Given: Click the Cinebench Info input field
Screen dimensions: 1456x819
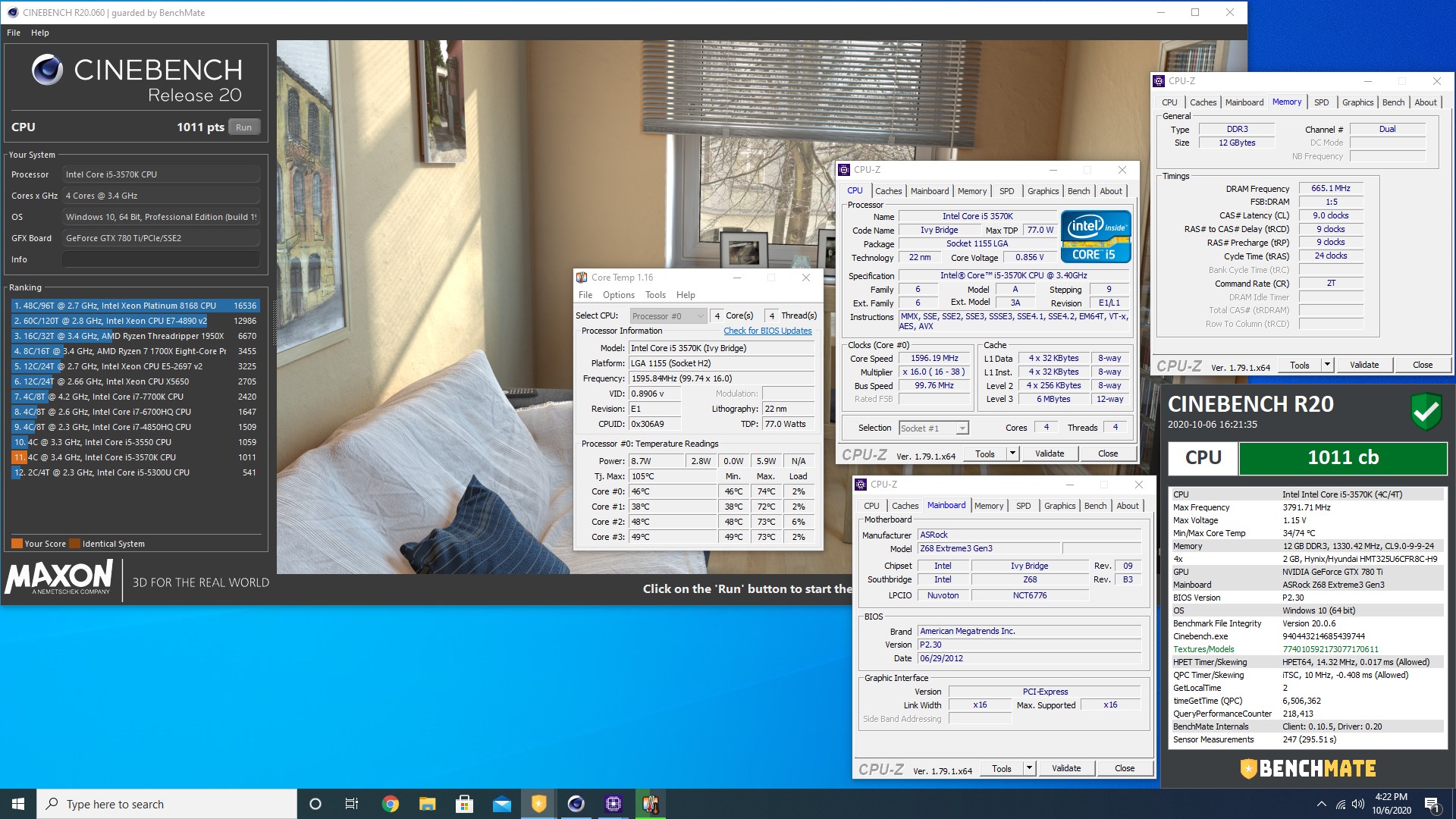Looking at the screenshot, I should coord(161,259).
